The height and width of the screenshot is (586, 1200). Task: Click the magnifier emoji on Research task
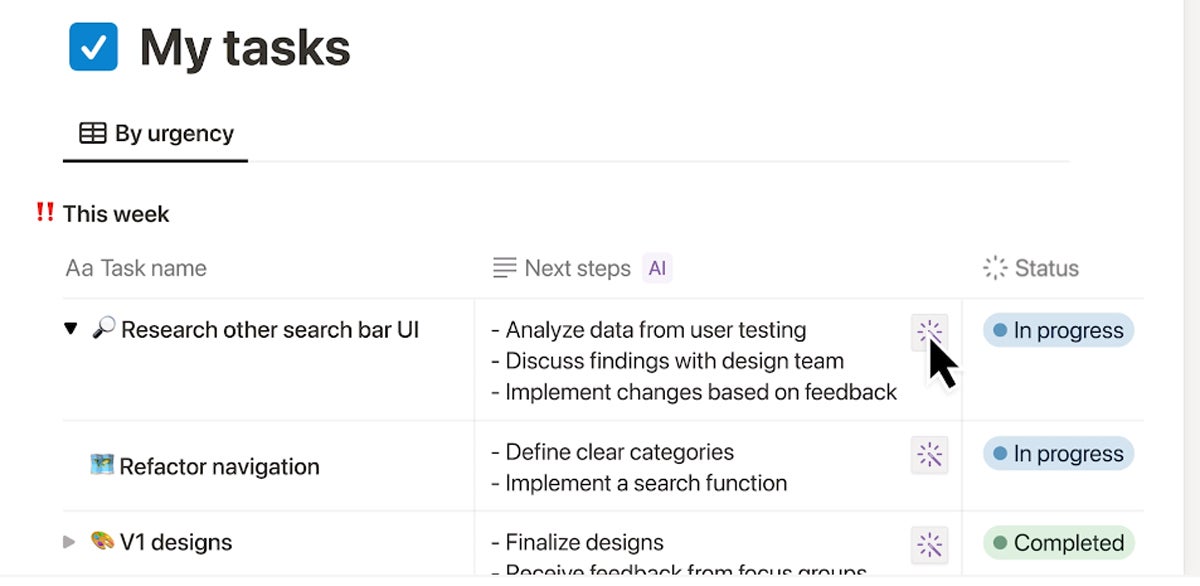[x=103, y=328]
